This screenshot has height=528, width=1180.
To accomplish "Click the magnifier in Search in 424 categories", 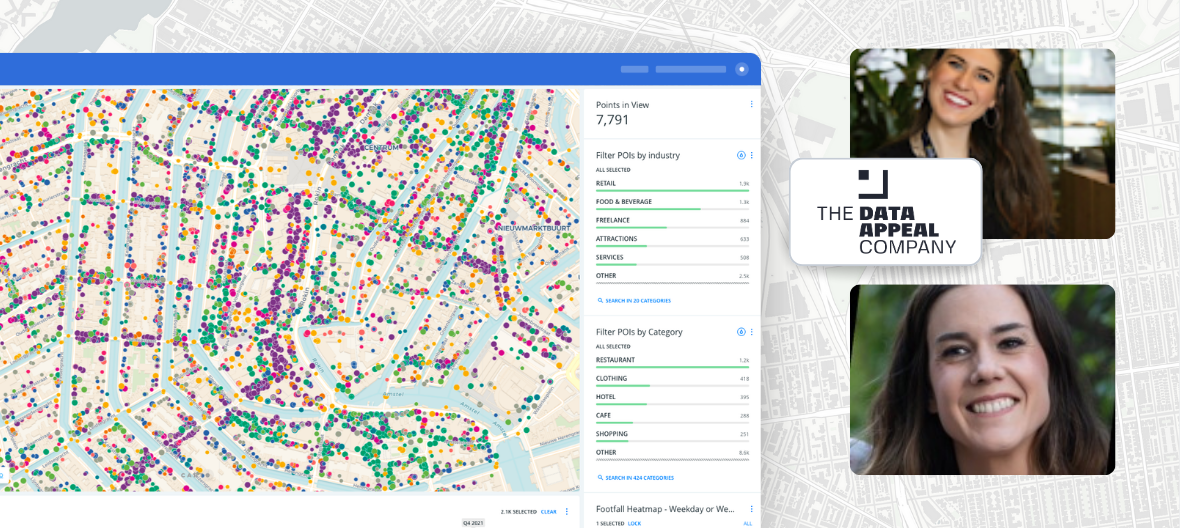I will tap(600, 478).
